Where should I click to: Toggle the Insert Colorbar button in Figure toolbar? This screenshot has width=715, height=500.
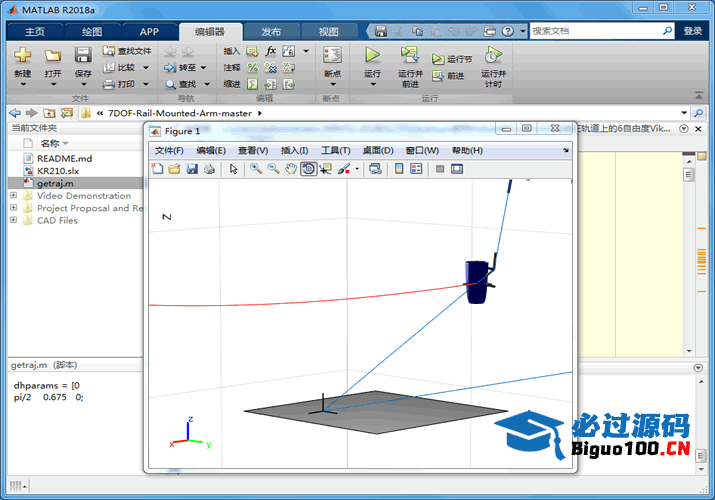coord(399,169)
